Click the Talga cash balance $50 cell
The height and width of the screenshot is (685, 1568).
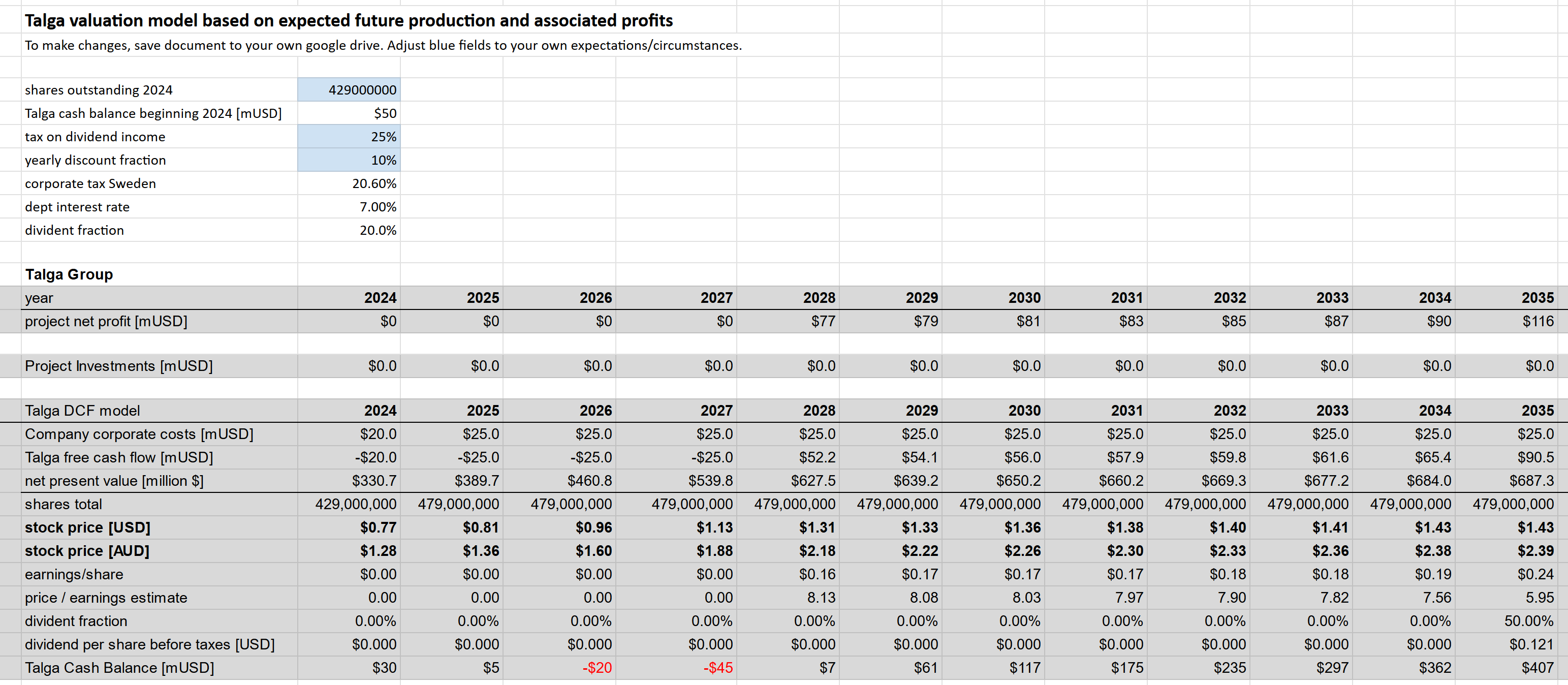349,113
